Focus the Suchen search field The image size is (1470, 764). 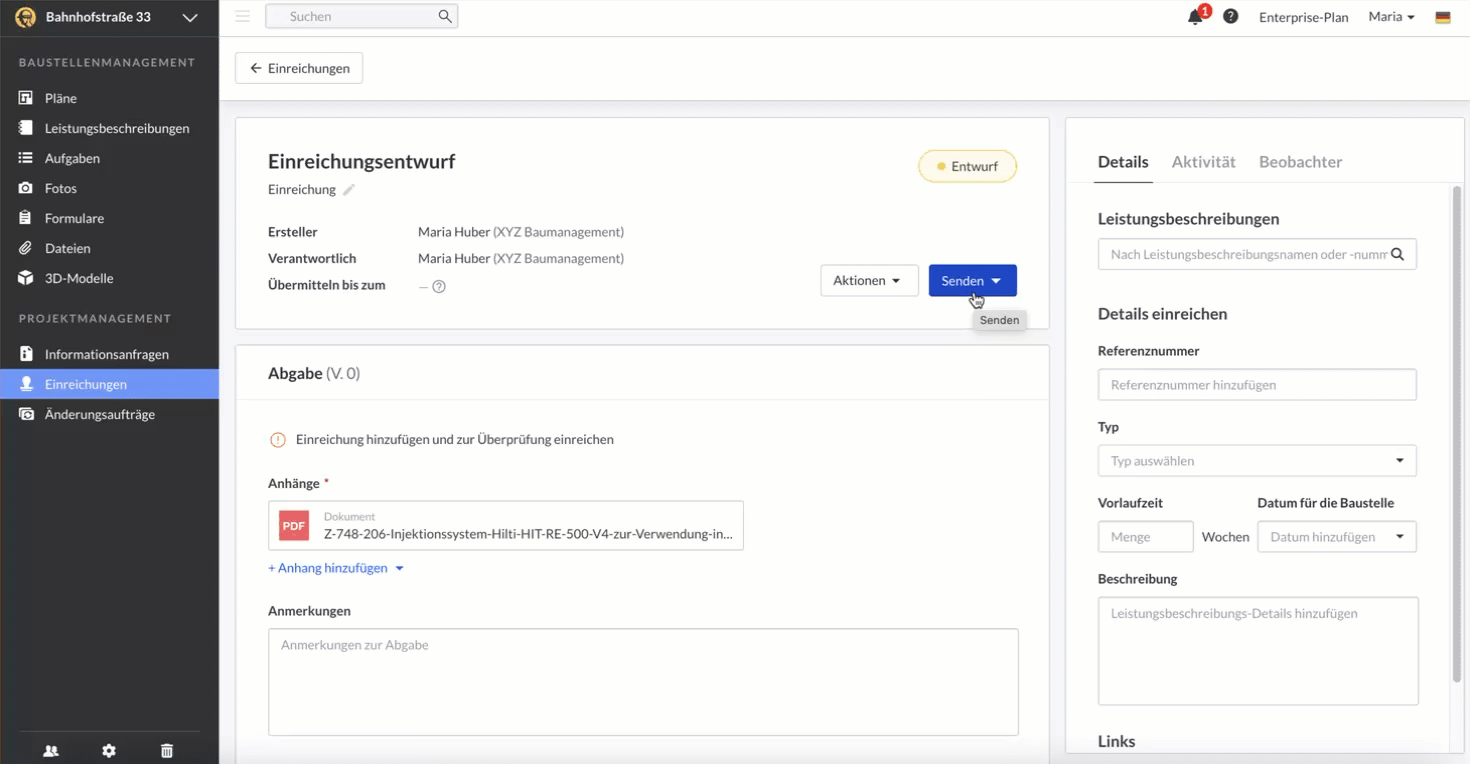click(x=361, y=16)
